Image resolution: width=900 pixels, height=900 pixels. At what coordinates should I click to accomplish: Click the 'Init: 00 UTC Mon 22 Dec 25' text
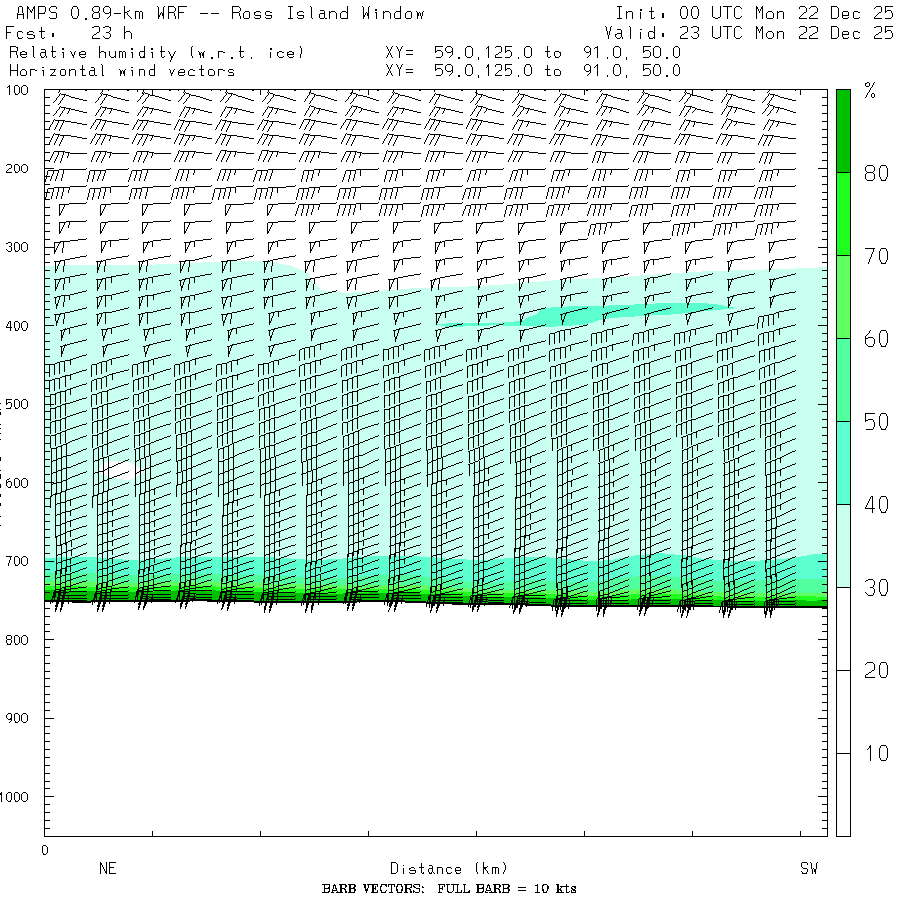[x=754, y=13]
